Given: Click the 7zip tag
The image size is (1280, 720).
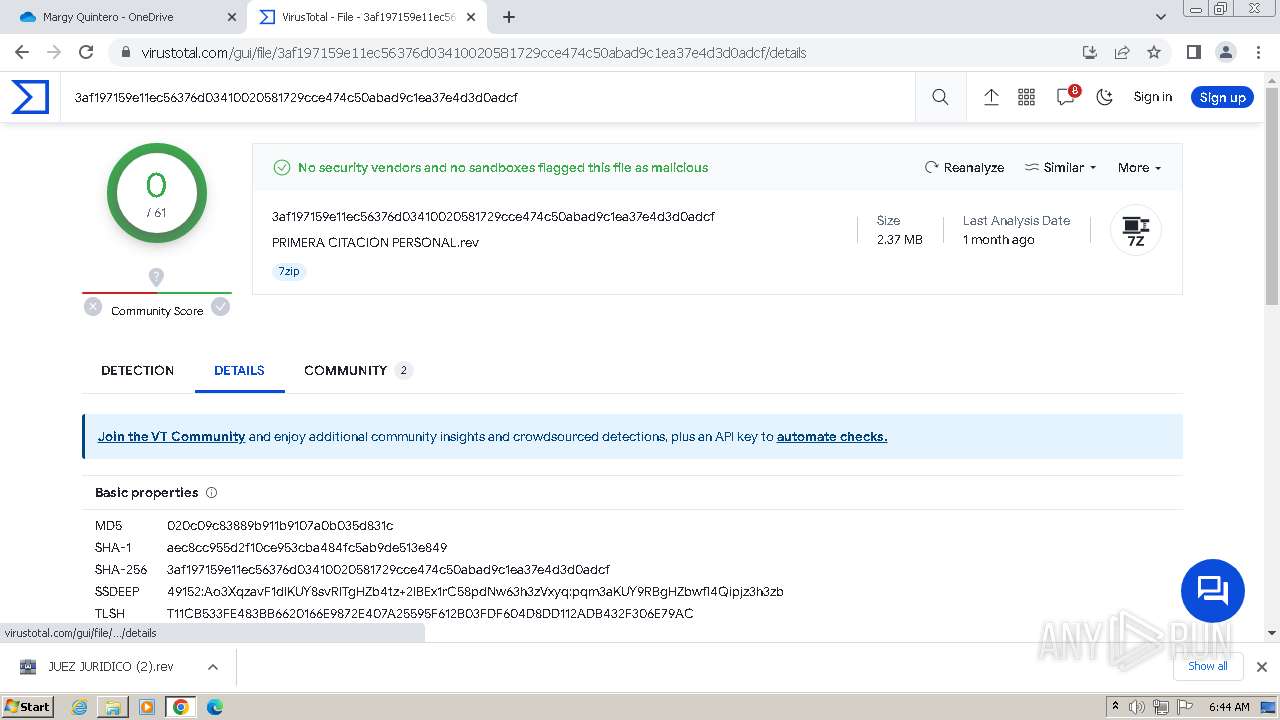Looking at the screenshot, I should tap(289, 271).
